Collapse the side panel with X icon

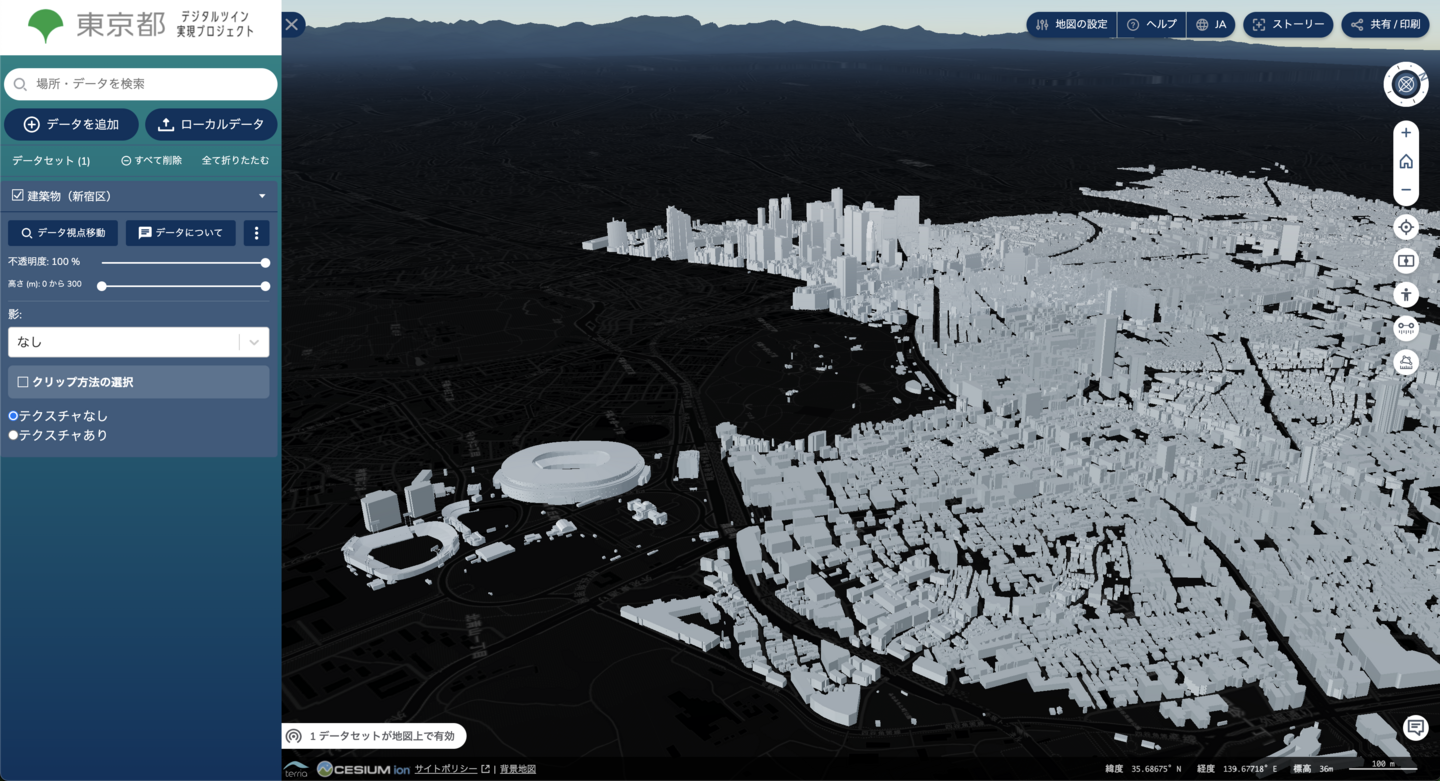[292, 24]
